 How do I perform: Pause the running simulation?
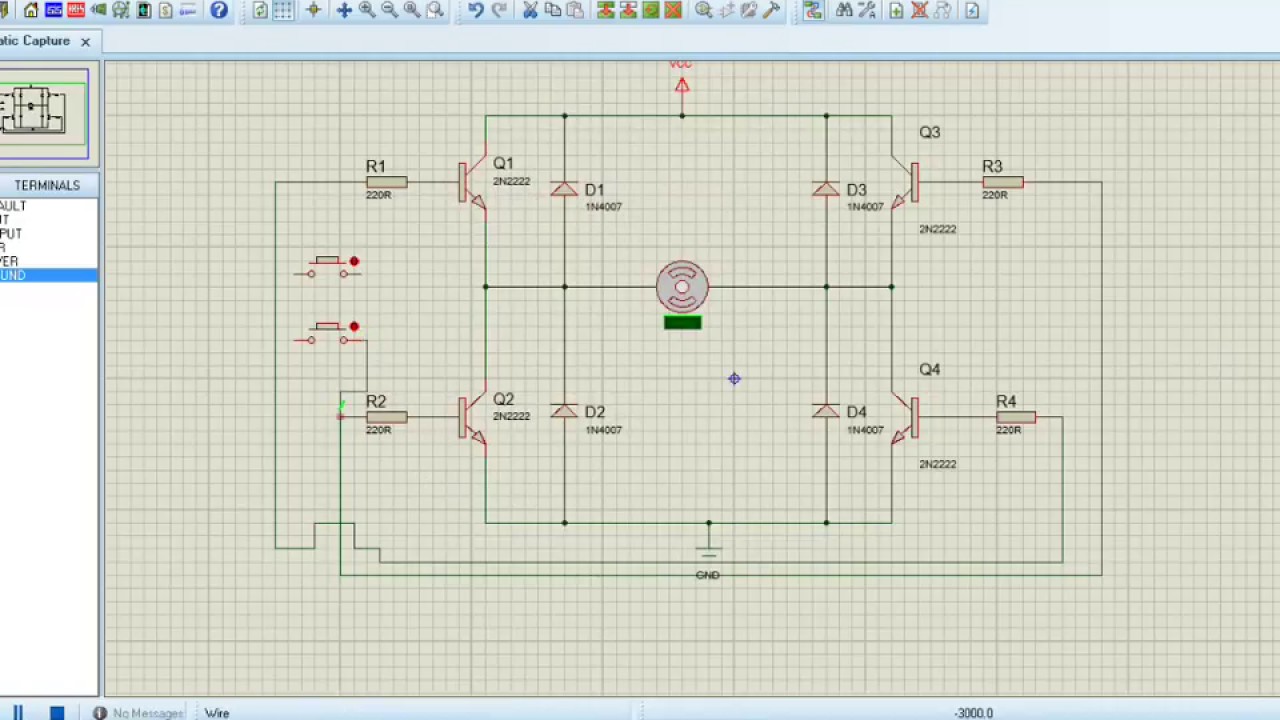[17, 712]
